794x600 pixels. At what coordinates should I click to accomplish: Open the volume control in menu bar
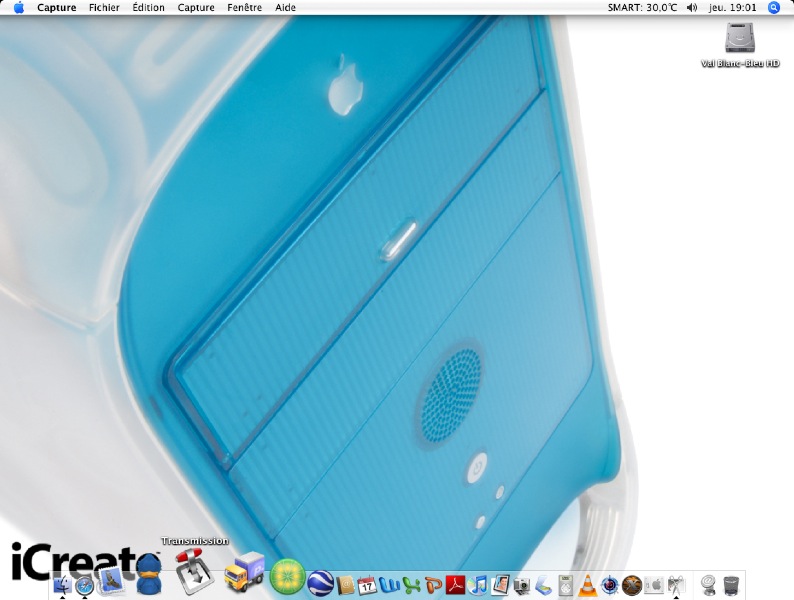click(x=692, y=8)
